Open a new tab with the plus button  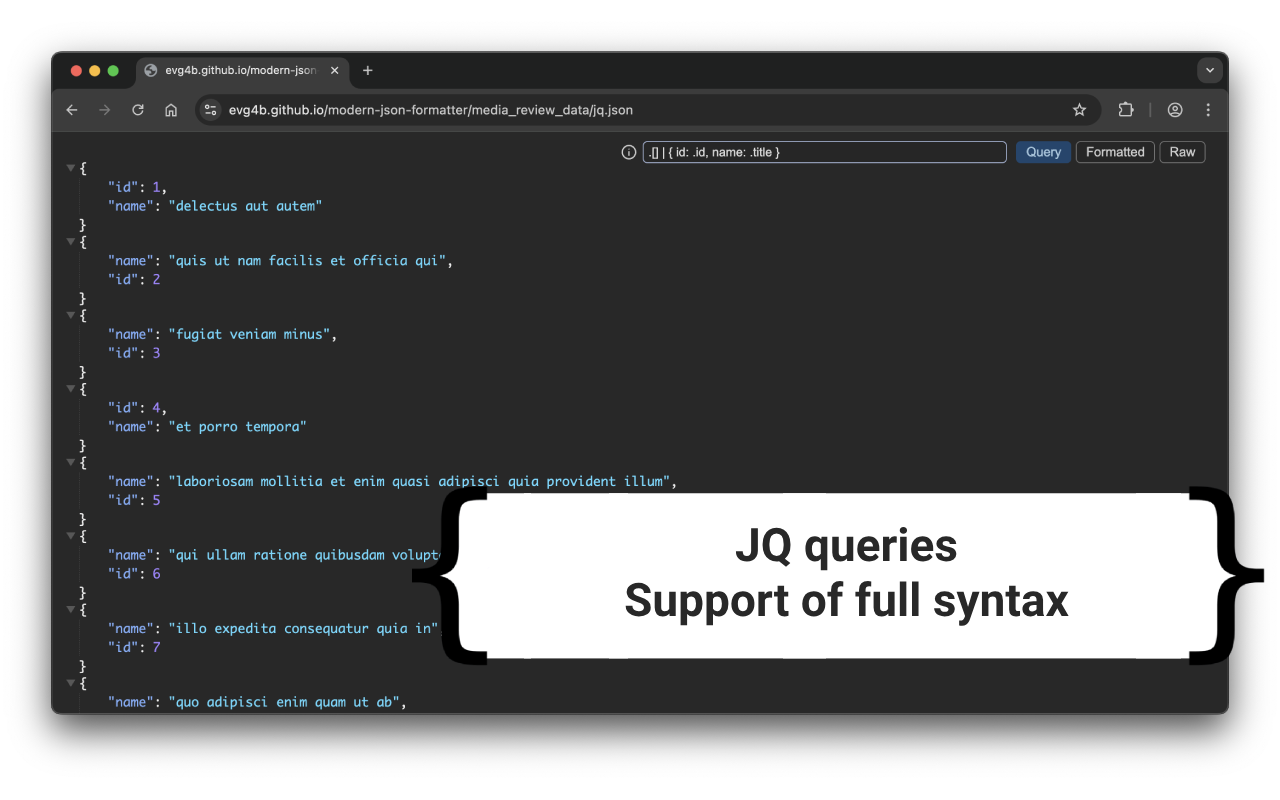click(x=367, y=70)
